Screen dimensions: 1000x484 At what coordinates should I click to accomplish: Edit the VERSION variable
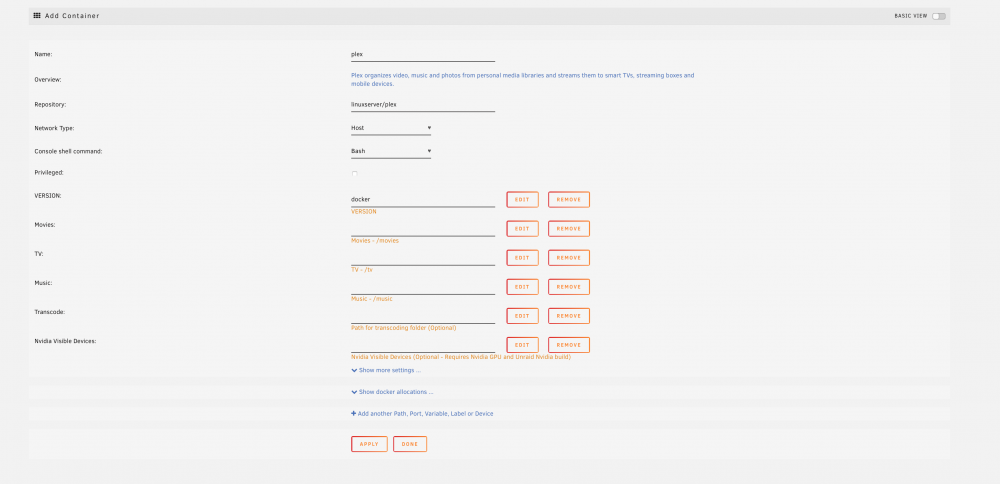(x=522, y=200)
